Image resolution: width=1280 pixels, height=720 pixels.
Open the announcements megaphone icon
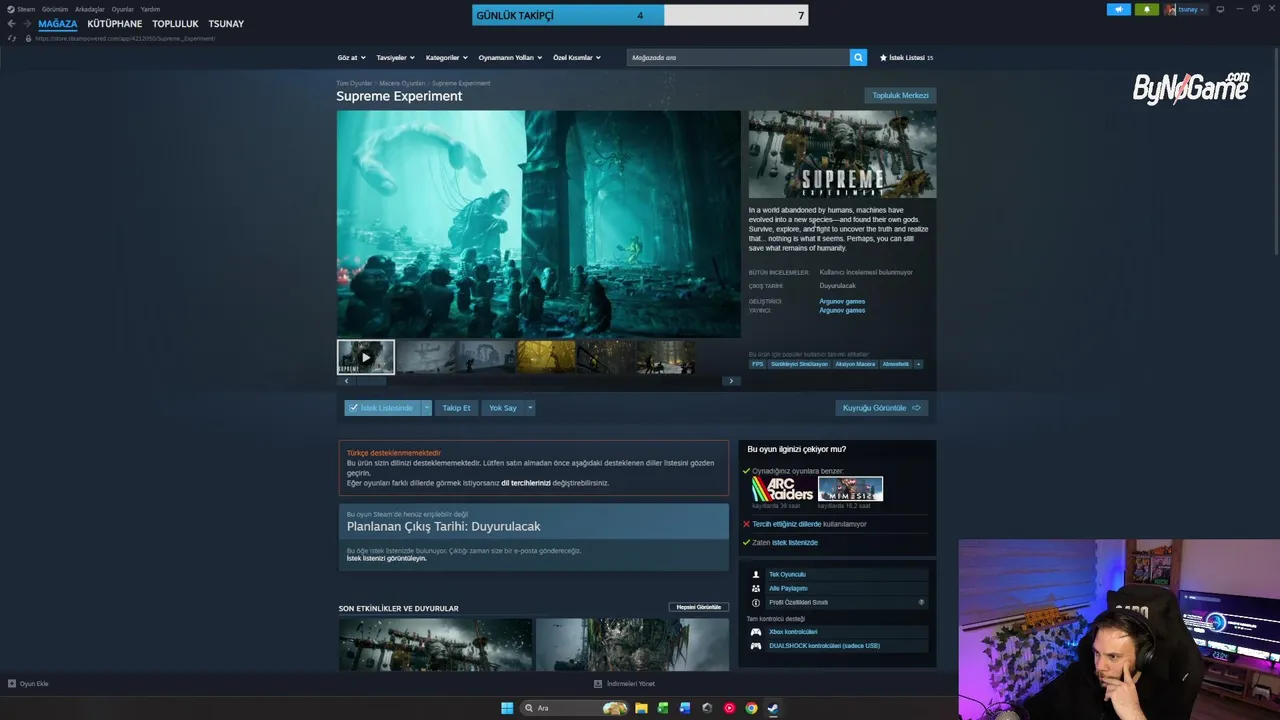coord(1119,9)
